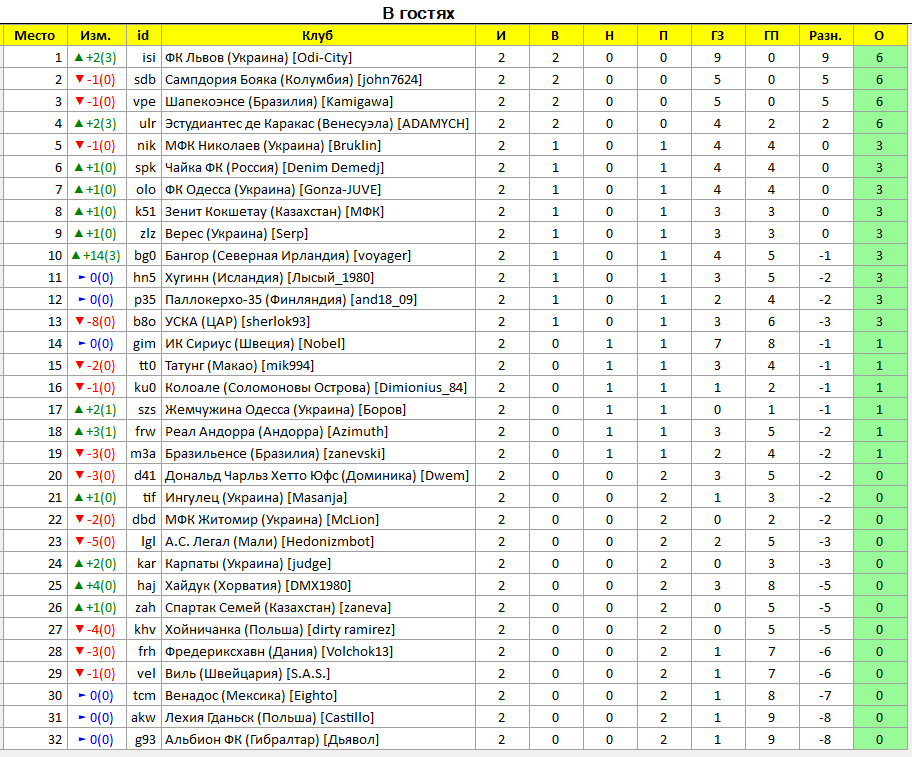
Task: Click the green up arrow in Бангор row
Action: pyautogui.click(x=76, y=255)
